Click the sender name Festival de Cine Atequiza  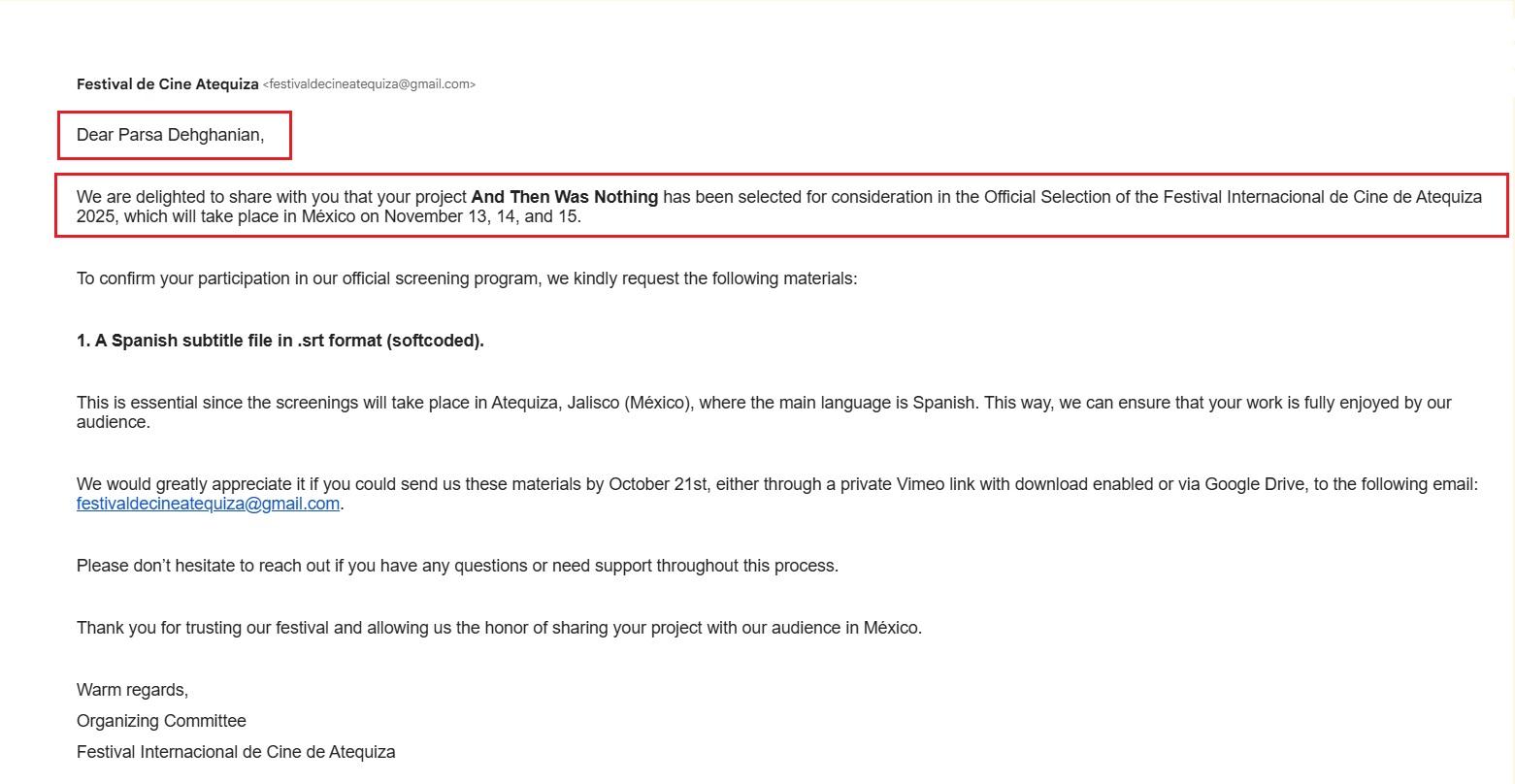167,84
